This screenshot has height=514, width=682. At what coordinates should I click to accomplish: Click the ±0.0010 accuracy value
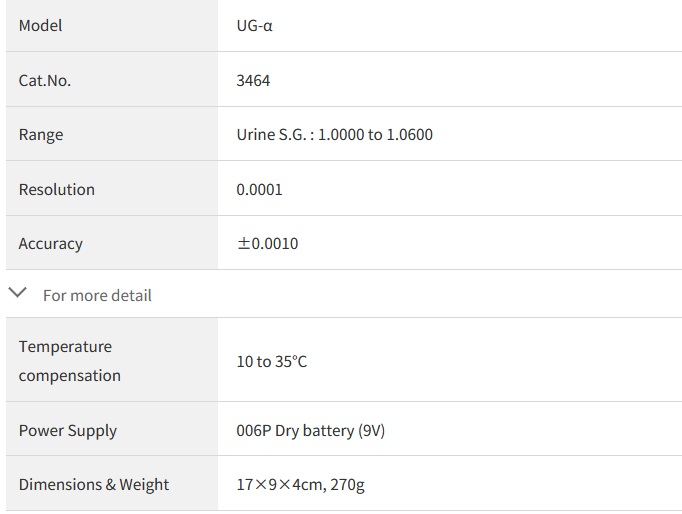pos(267,243)
